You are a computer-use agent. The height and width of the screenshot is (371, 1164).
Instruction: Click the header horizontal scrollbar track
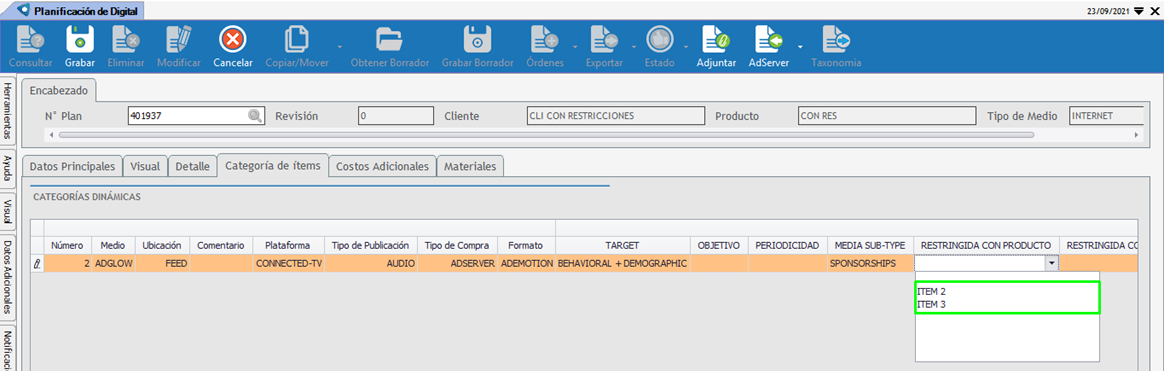coord(546,135)
